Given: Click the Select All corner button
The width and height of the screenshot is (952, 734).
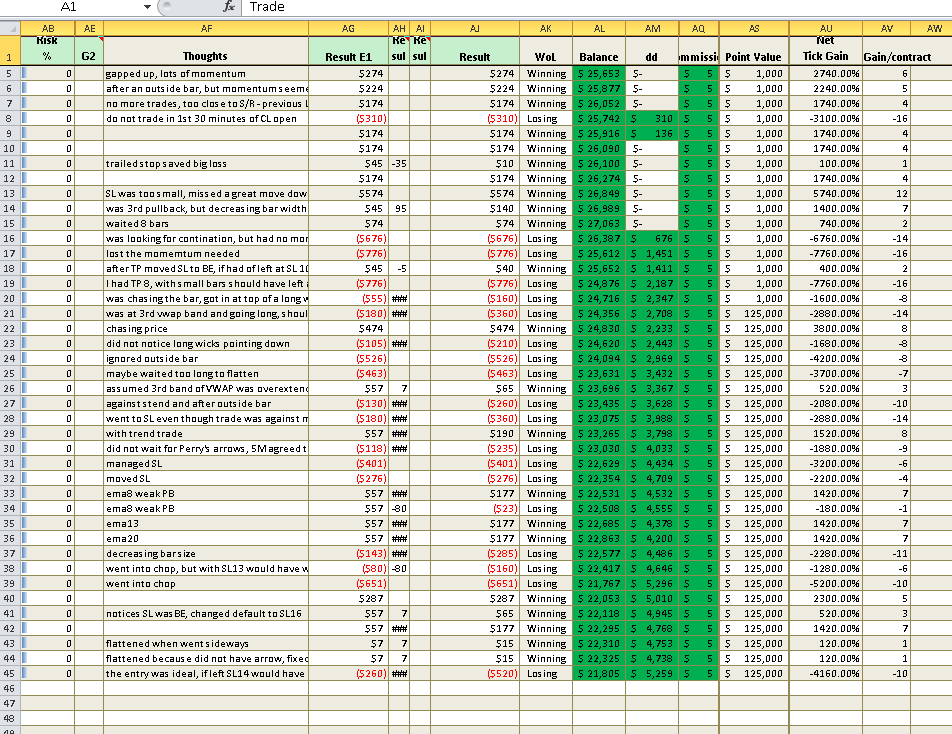Looking at the screenshot, I should pyautogui.click(x=10, y=29).
